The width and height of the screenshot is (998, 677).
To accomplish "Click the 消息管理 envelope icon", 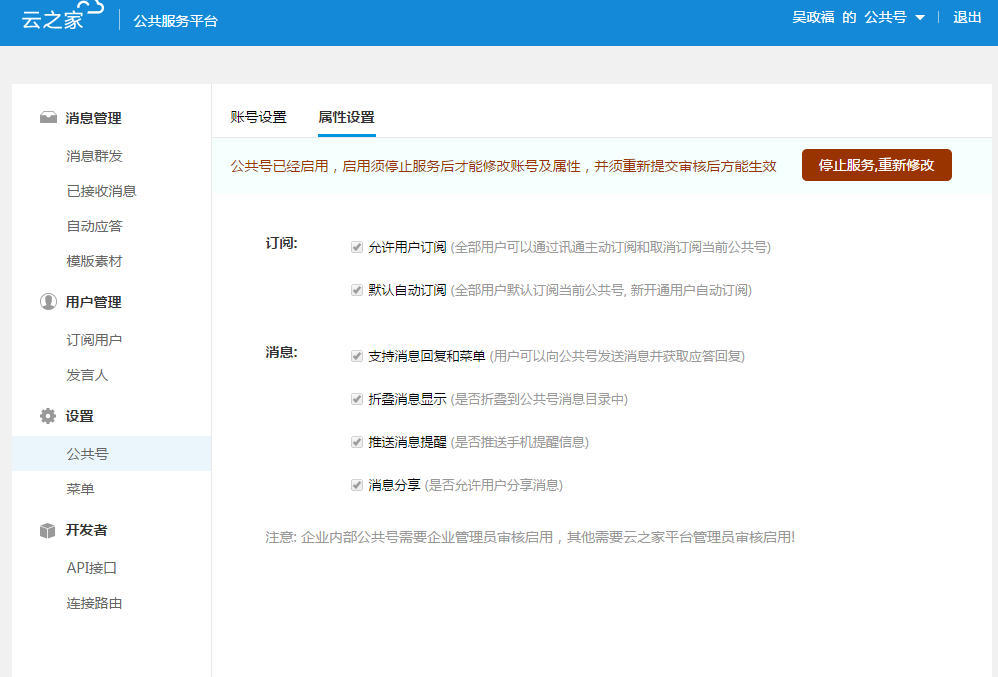I will tap(48, 118).
